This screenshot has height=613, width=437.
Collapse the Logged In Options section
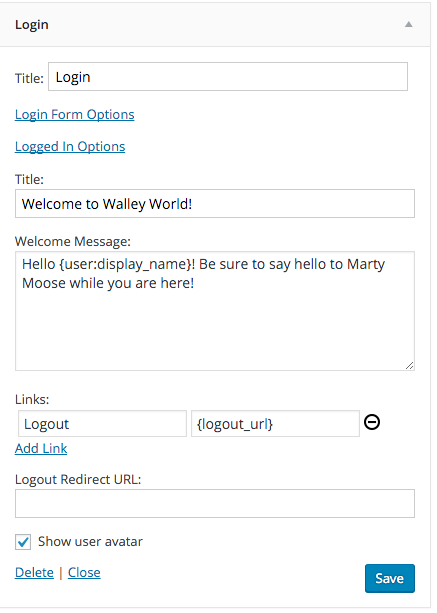70,147
